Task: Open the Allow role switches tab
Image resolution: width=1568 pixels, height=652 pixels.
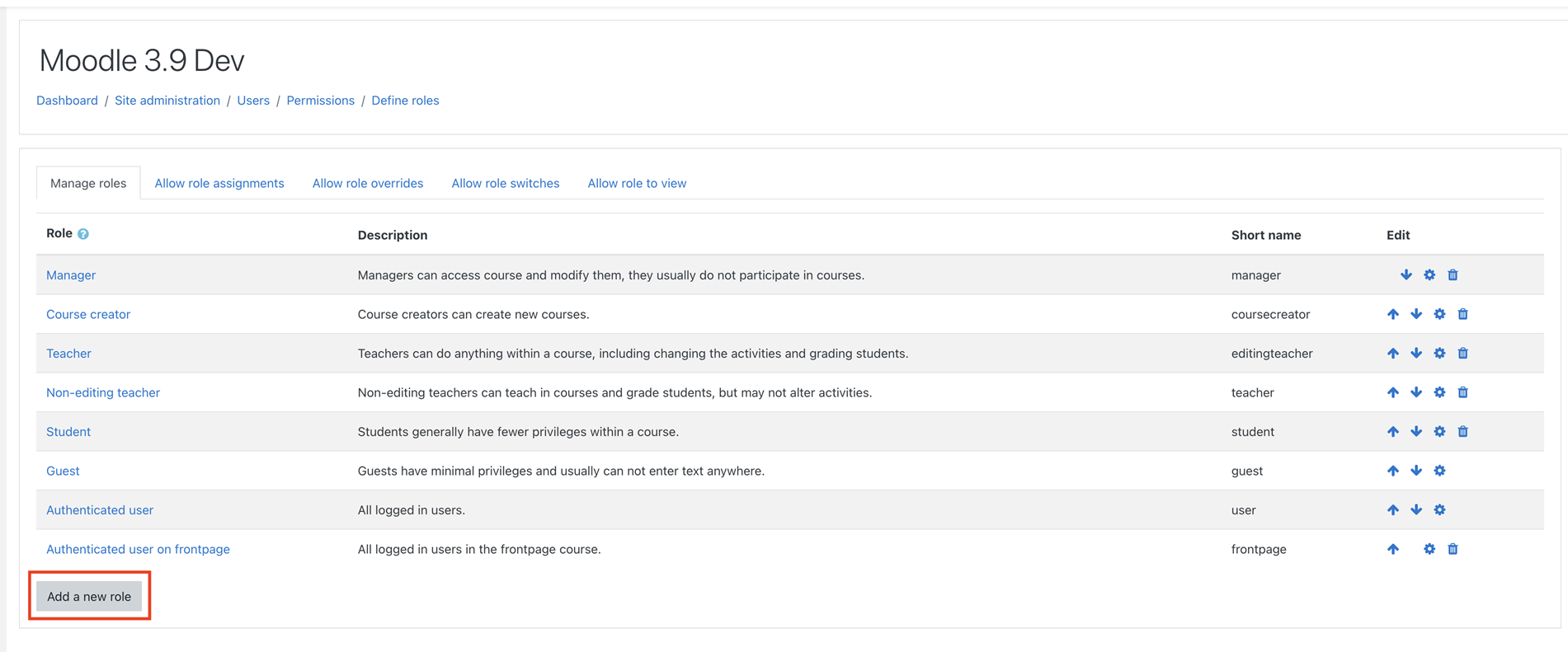Action: [x=506, y=183]
